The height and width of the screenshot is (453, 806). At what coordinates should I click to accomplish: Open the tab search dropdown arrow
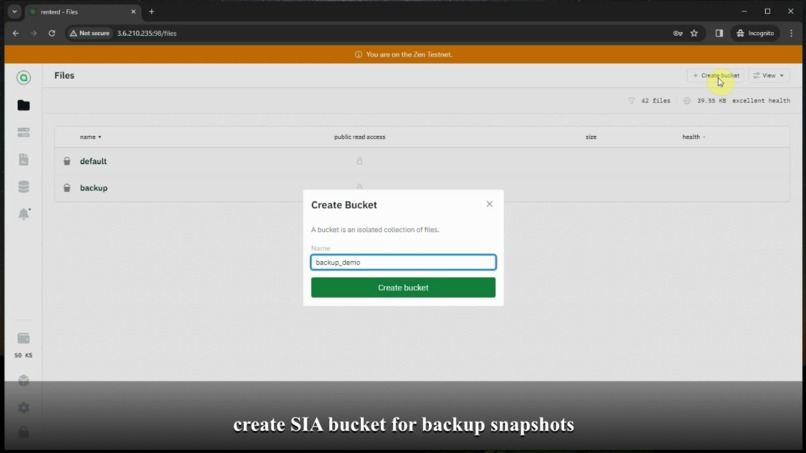pyautogui.click(x=14, y=11)
